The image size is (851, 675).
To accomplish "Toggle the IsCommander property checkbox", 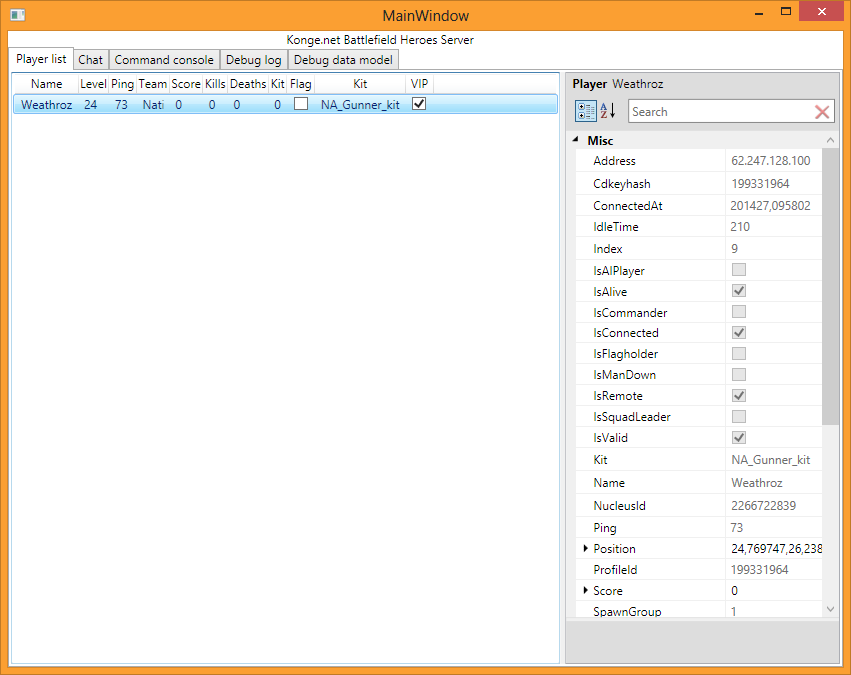I will pyautogui.click(x=739, y=312).
